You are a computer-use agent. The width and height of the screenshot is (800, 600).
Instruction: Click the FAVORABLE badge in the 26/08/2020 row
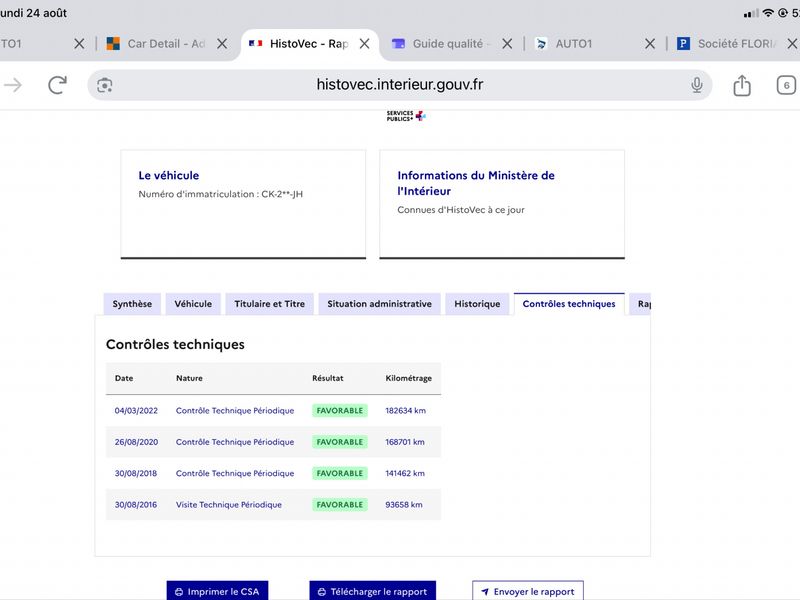[x=340, y=442]
